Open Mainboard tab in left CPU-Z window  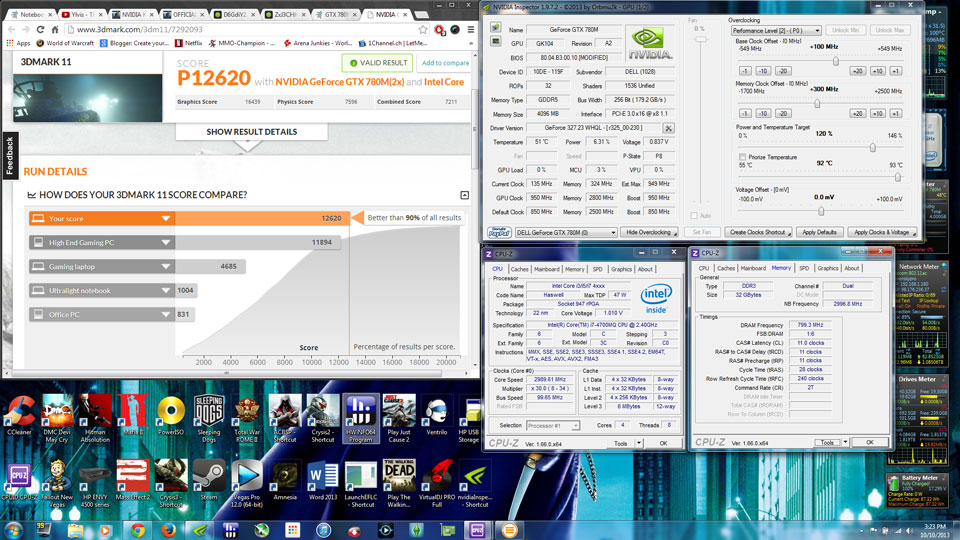[x=546, y=269]
